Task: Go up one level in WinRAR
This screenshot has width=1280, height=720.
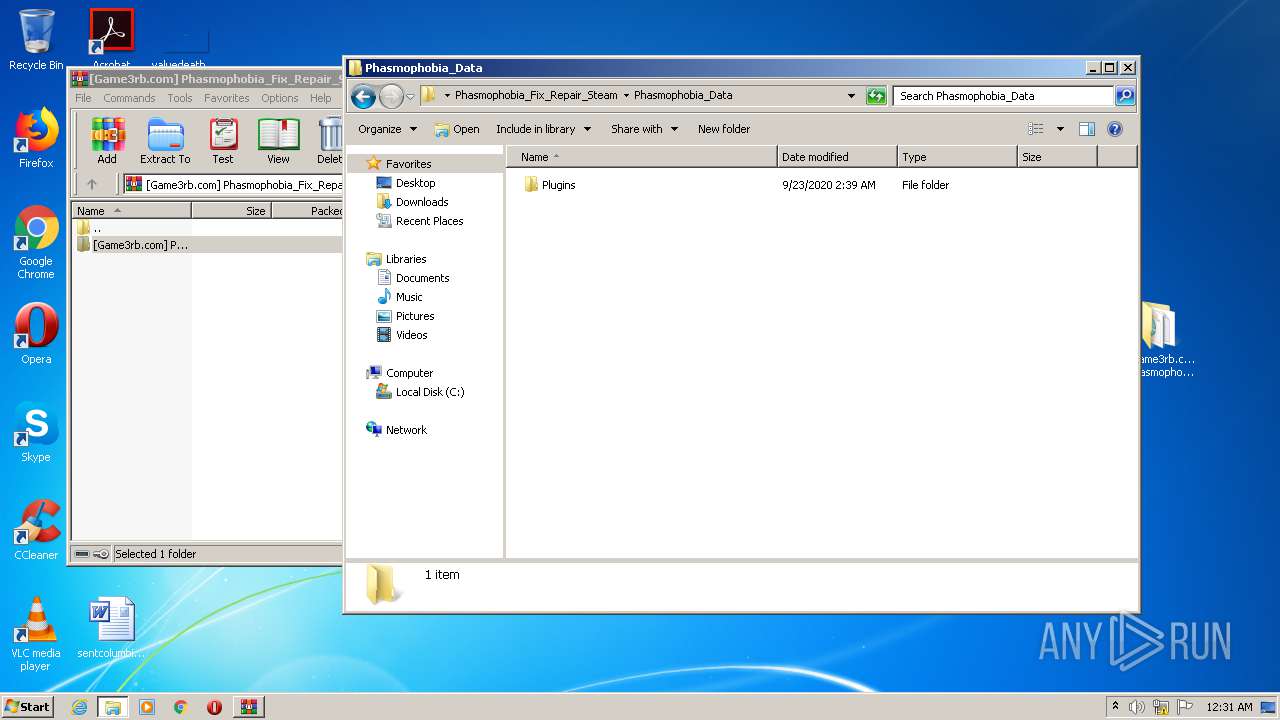Action: [92, 184]
